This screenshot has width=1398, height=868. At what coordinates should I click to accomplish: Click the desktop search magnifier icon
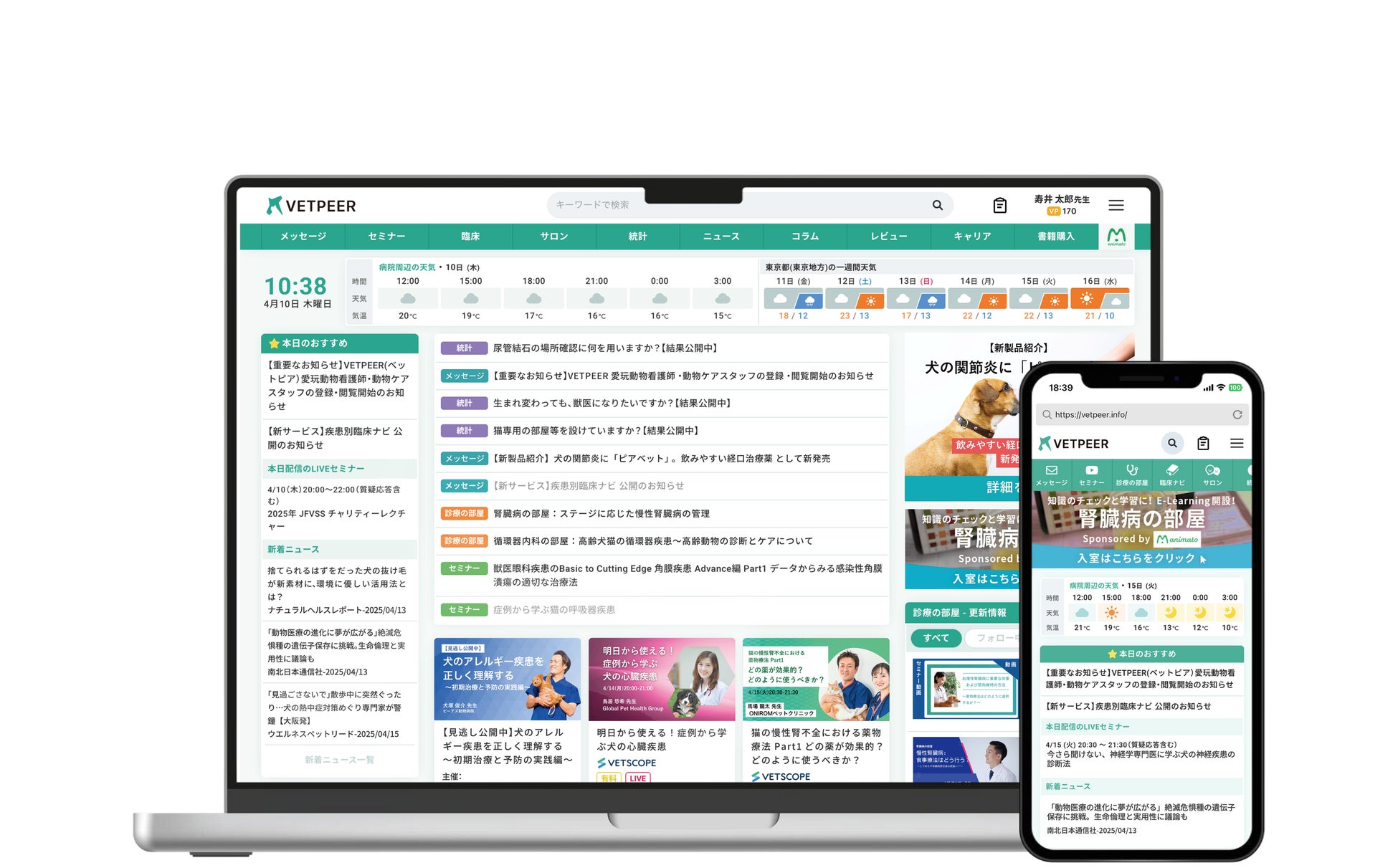(x=937, y=205)
